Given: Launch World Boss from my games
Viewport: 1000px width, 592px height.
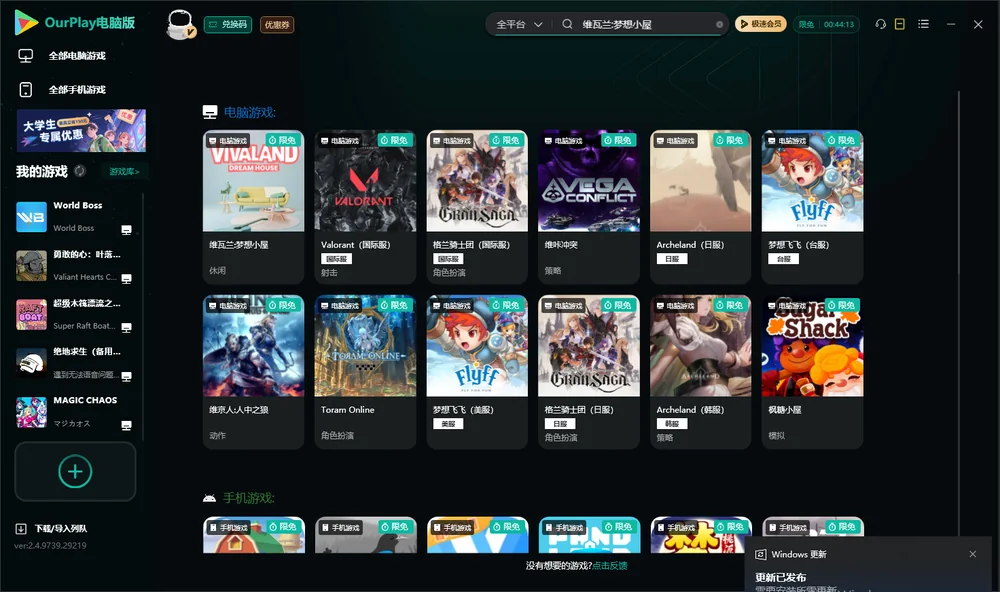Looking at the screenshot, I should [31, 217].
